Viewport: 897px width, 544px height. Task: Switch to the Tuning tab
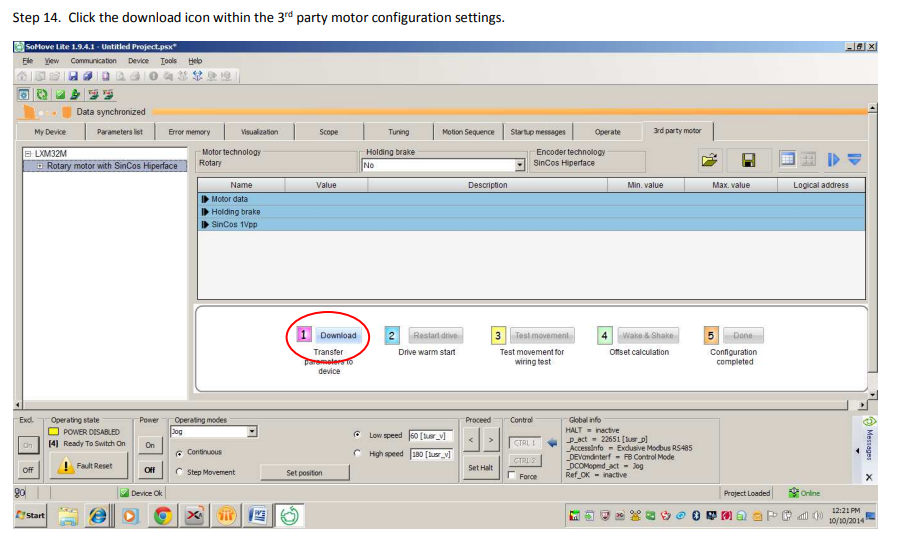point(398,132)
